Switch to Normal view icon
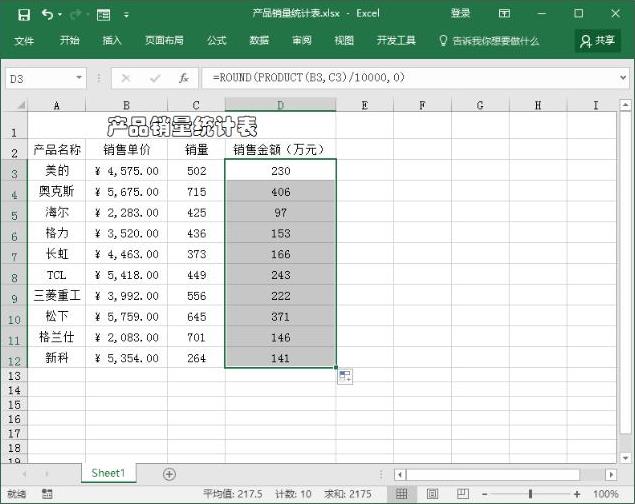 pyautogui.click(x=401, y=493)
